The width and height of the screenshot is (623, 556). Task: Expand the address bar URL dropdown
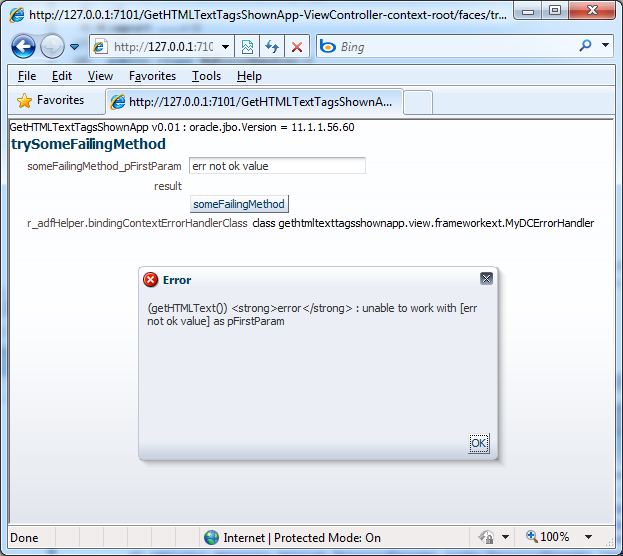(x=225, y=47)
